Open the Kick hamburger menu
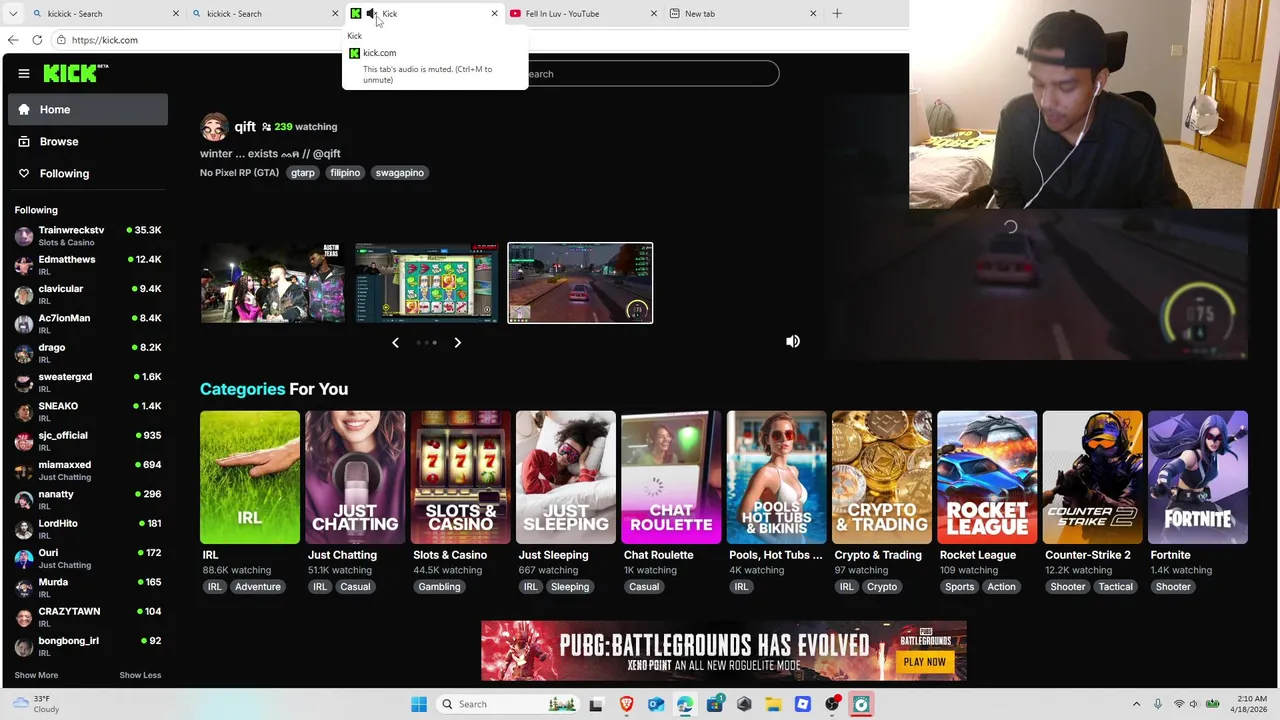 click(24, 73)
